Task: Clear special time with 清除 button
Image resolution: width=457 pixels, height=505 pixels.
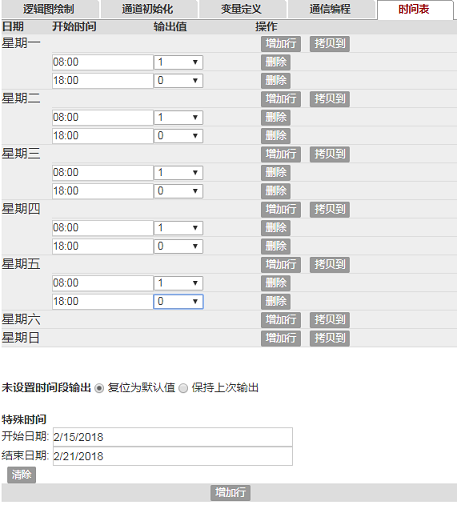Action: pos(21,475)
